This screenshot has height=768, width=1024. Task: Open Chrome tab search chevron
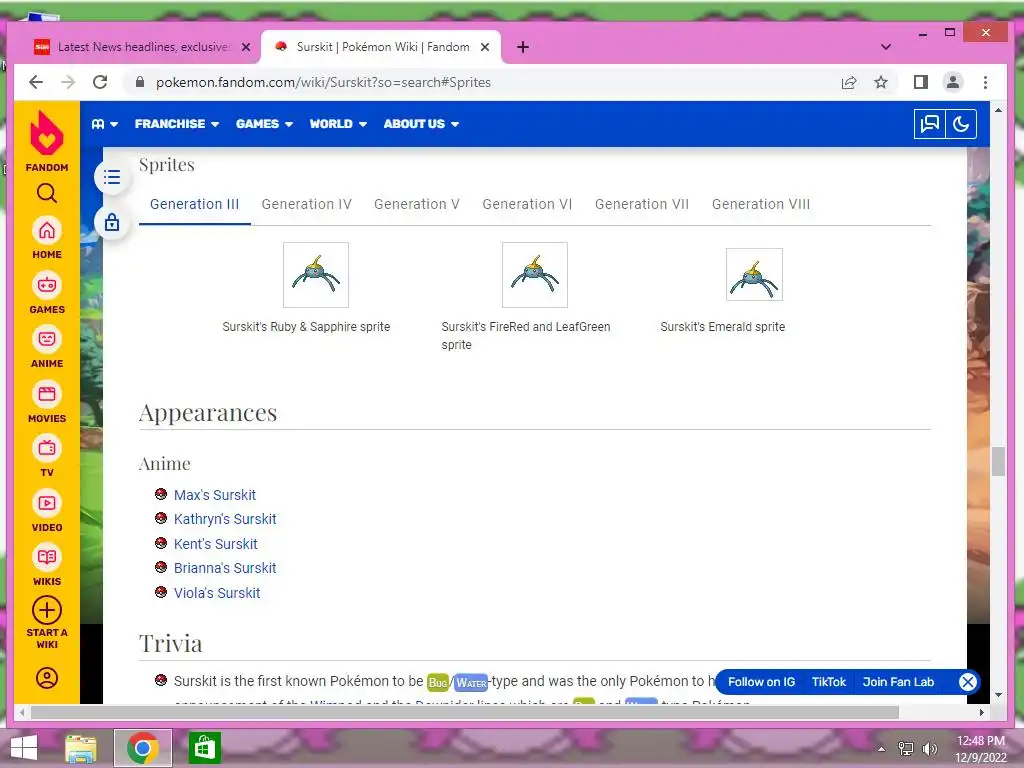(886, 47)
